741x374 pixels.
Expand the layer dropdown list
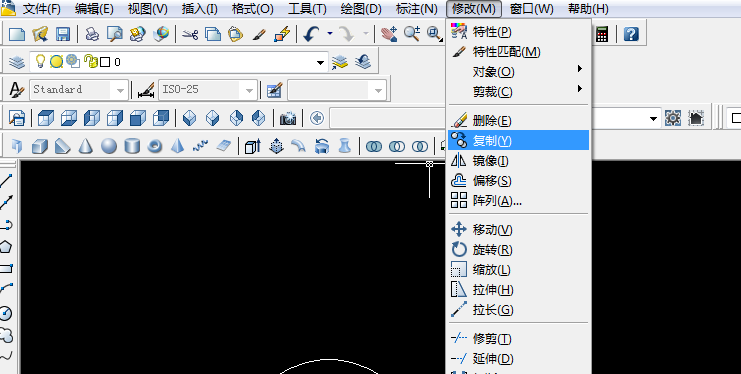[320, 62]
